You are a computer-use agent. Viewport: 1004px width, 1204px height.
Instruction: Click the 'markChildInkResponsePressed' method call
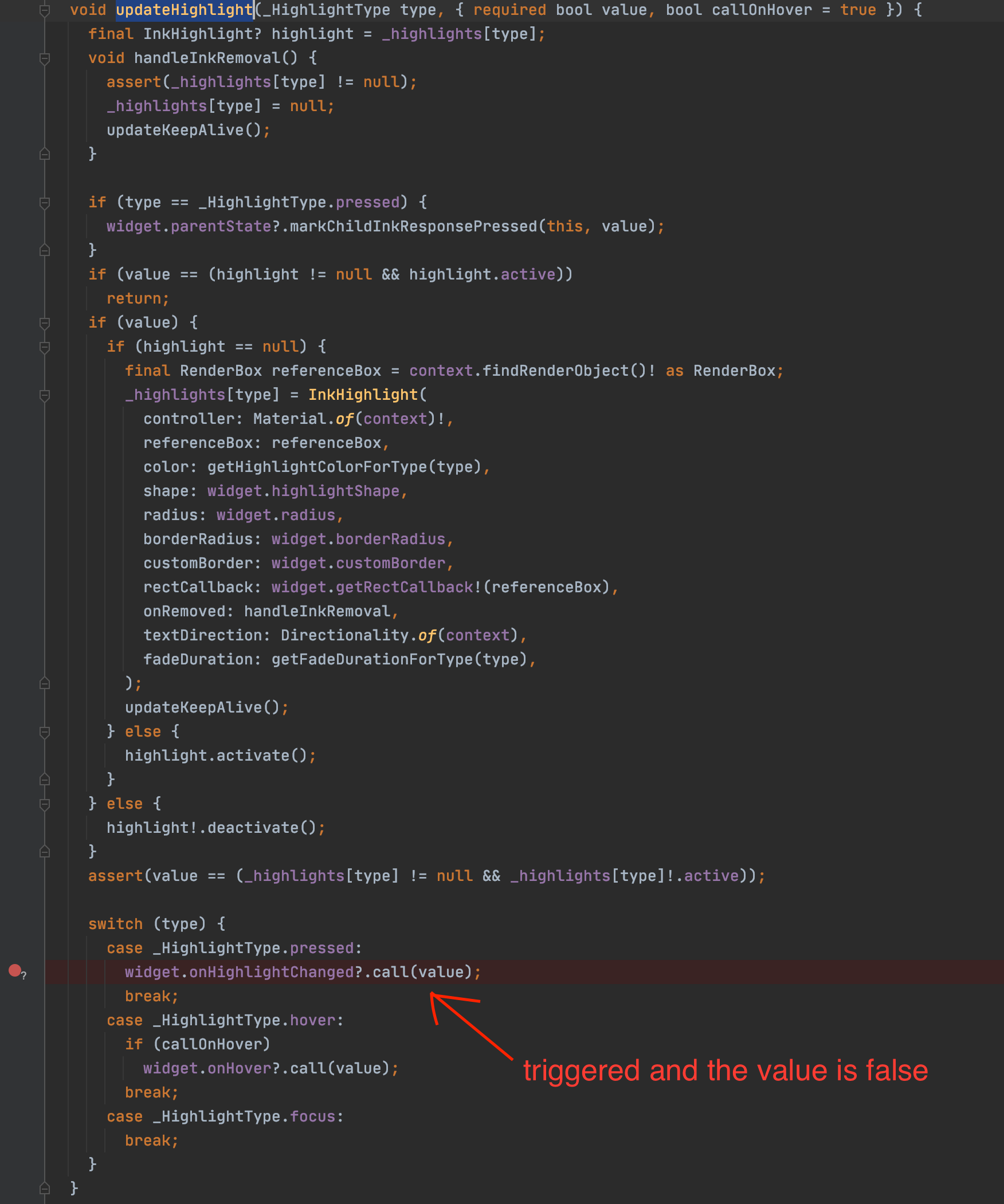[x=413, y=226]
